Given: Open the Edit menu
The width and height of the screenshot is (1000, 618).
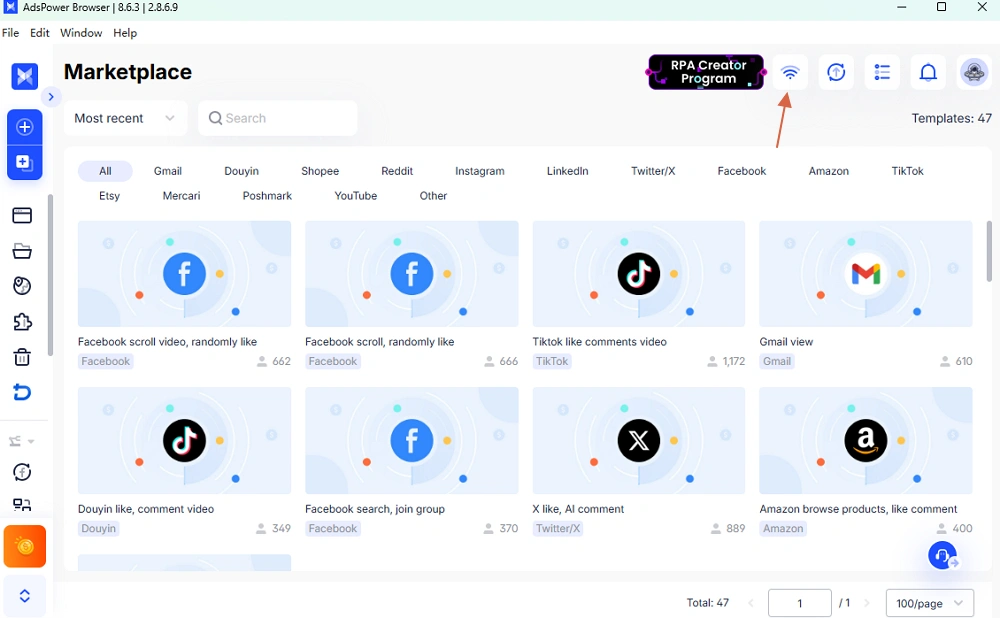Looking at the screenshot, I should tap(40, 33).
